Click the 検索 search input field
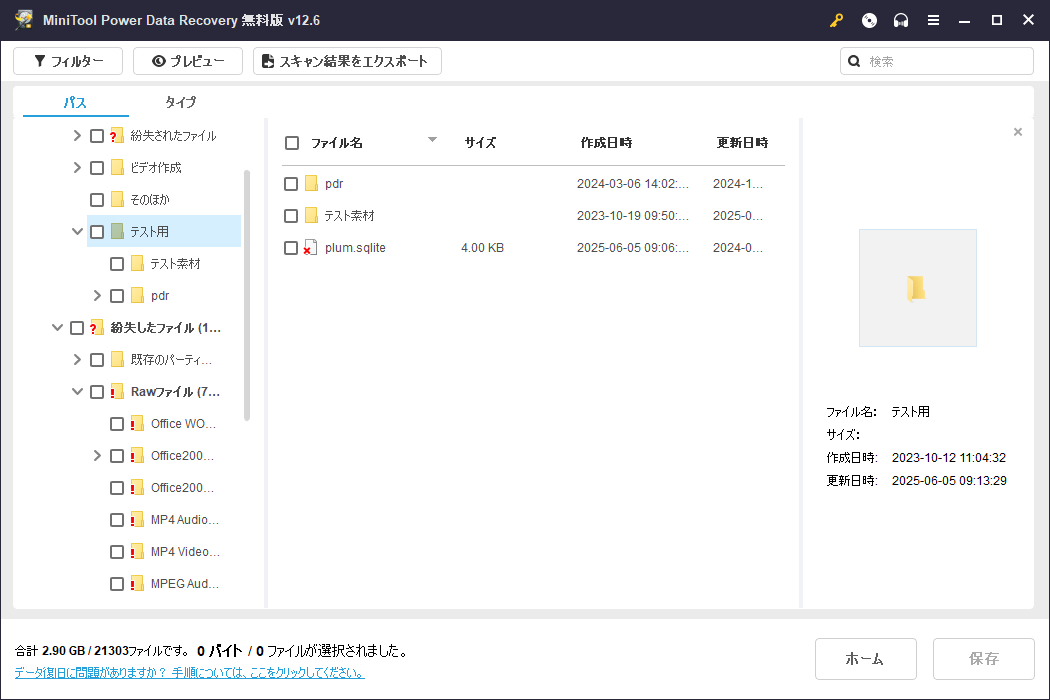Screen dimensions: 1050x700 [x=937, y=61]
